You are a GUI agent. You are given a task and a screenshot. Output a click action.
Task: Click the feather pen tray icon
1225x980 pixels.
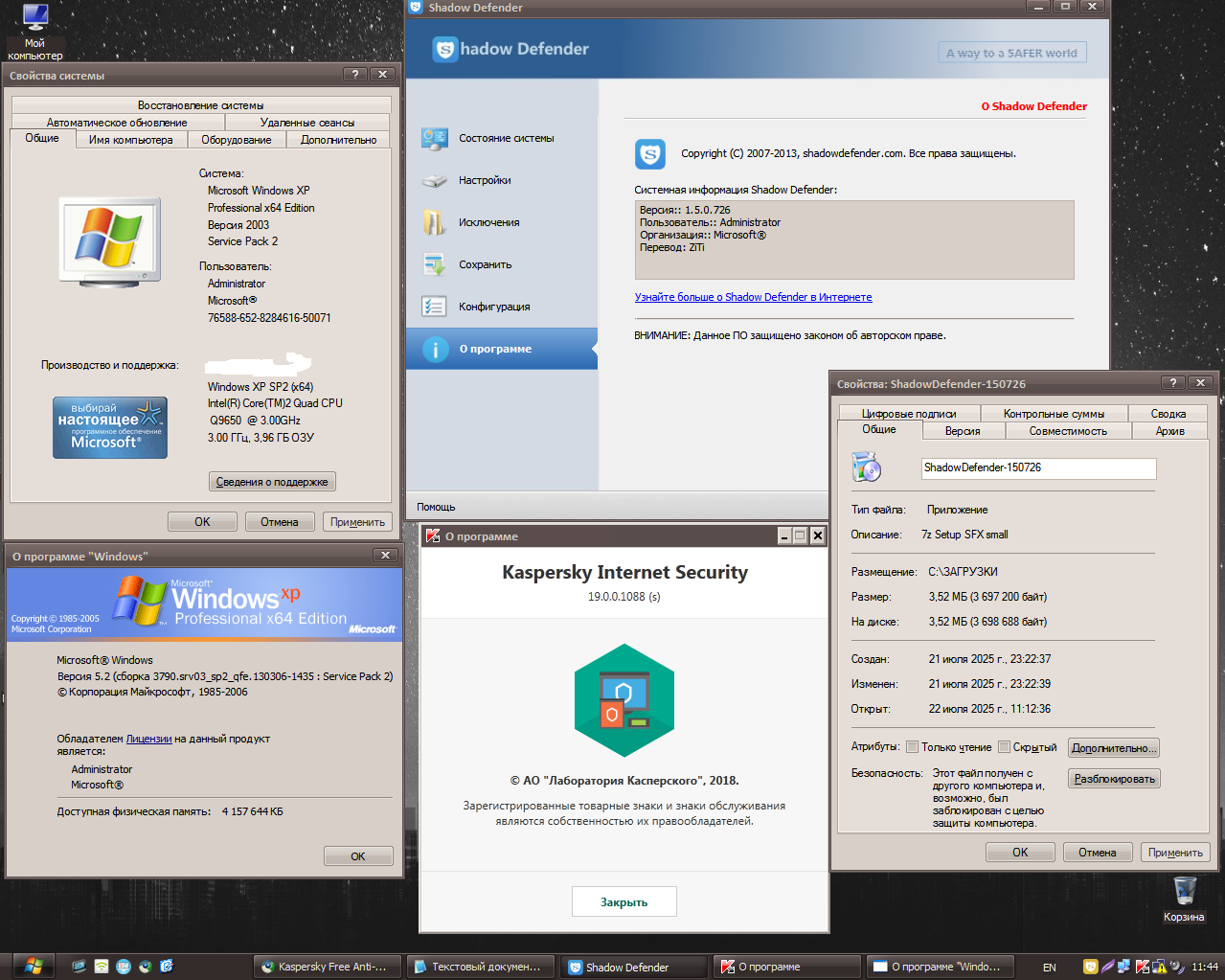click(1107, 967)
